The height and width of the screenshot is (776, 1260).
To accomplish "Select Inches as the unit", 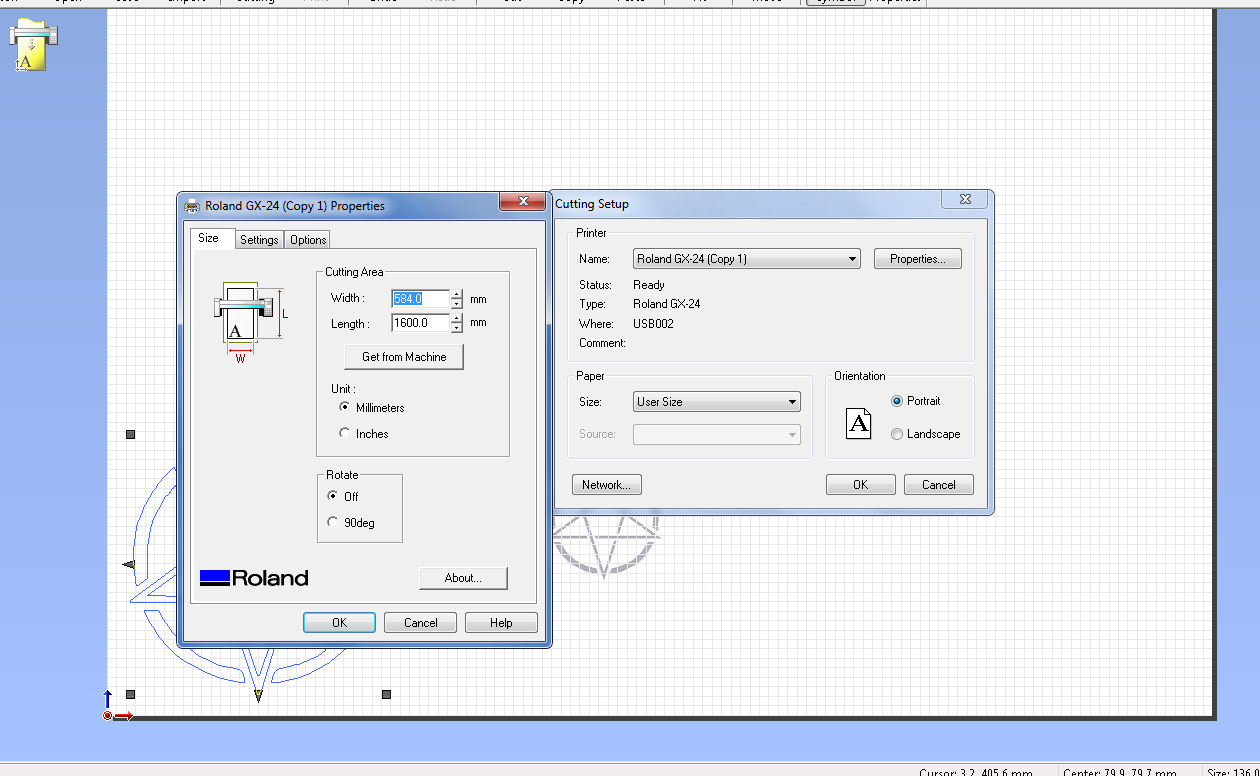I will (345, 434).
